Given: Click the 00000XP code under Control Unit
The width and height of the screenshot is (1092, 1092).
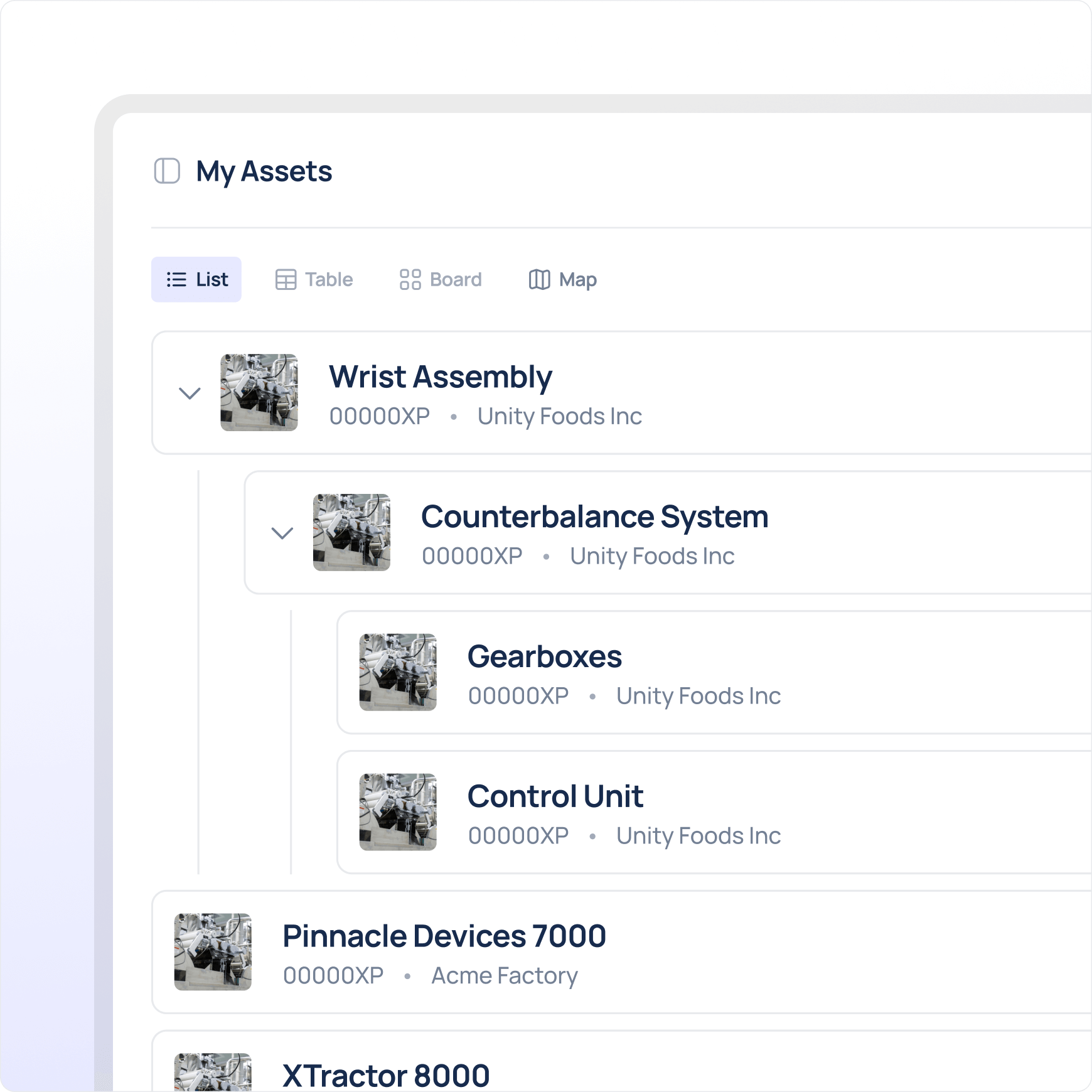Looking at the screenshot, I should click(x=518, y=837).
